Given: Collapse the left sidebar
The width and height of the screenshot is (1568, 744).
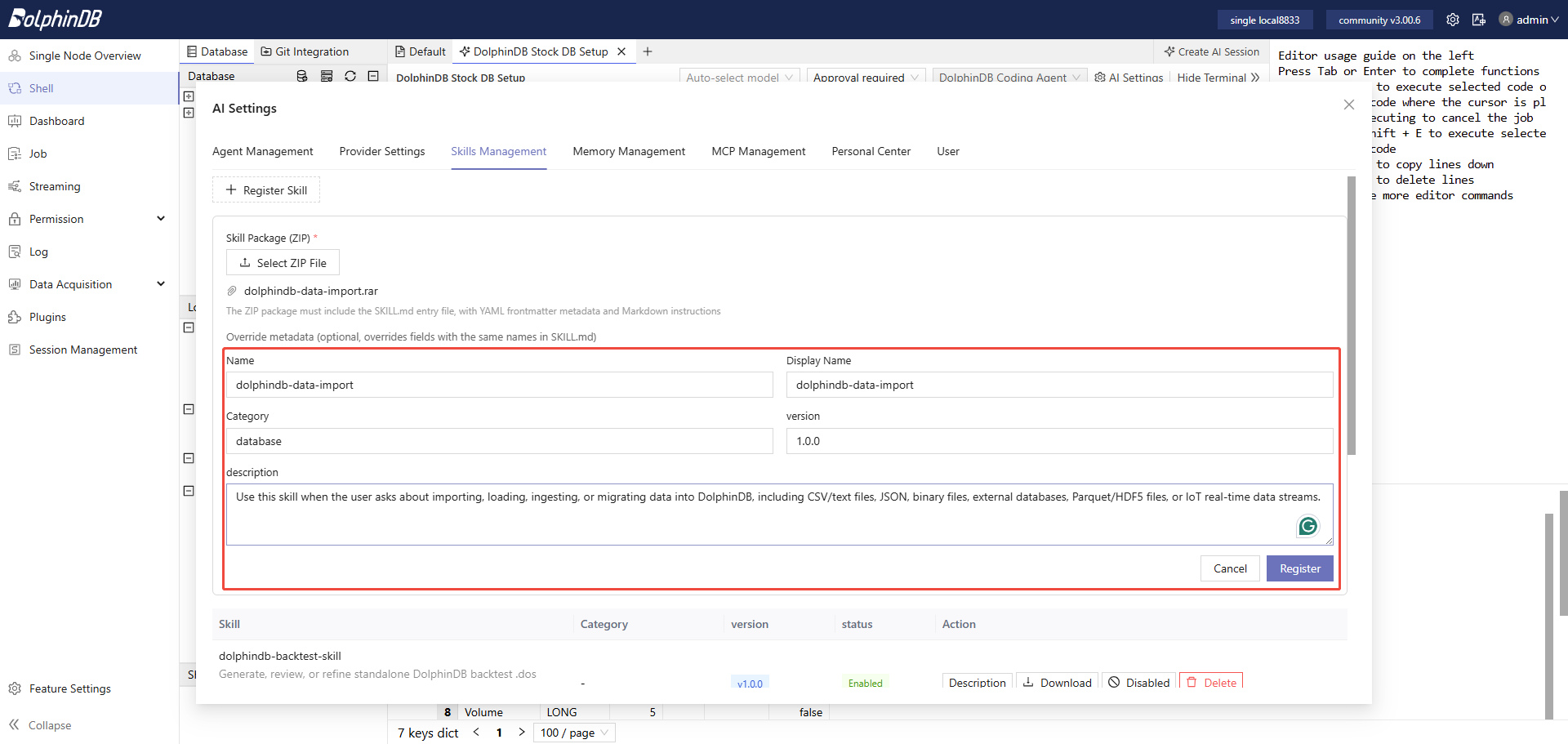Looking at the screenshot, I should (x=41, y=725).
